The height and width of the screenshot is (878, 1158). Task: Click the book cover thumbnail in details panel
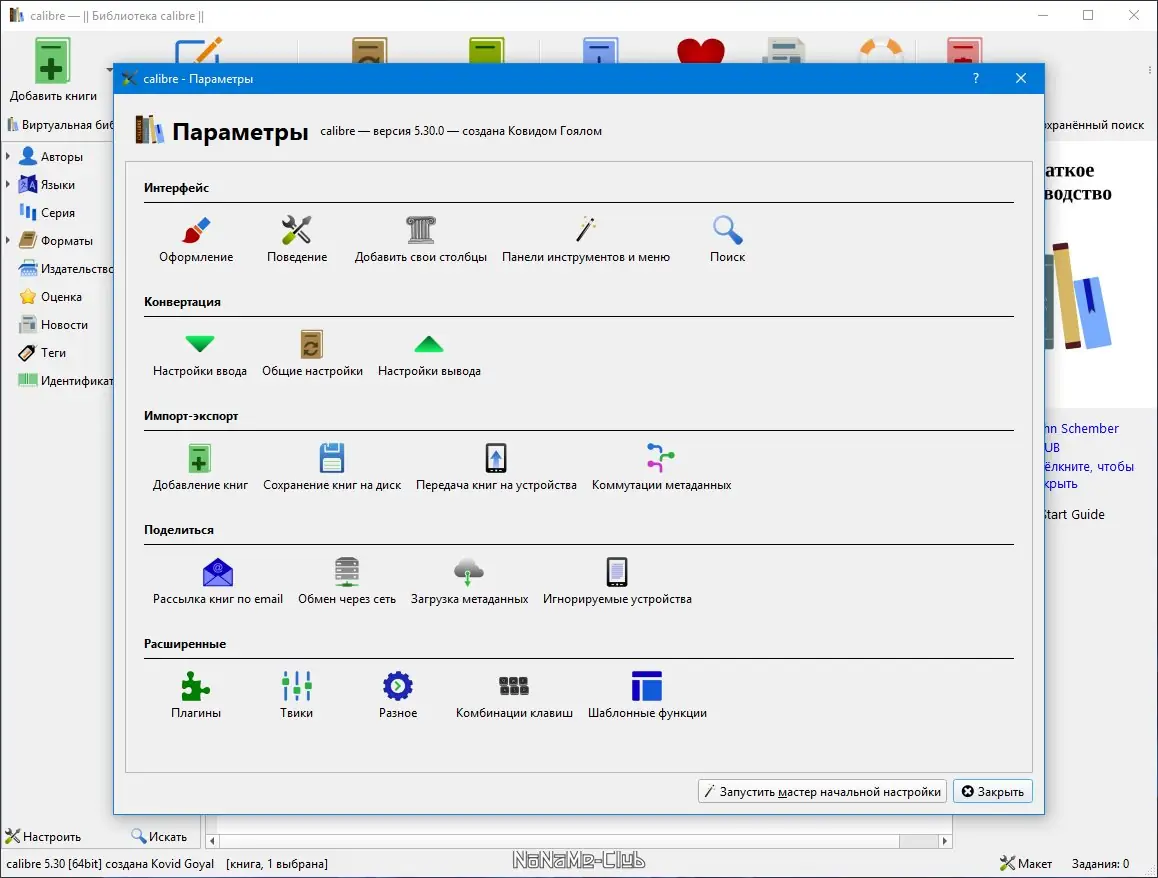(x=1078, y=297)
